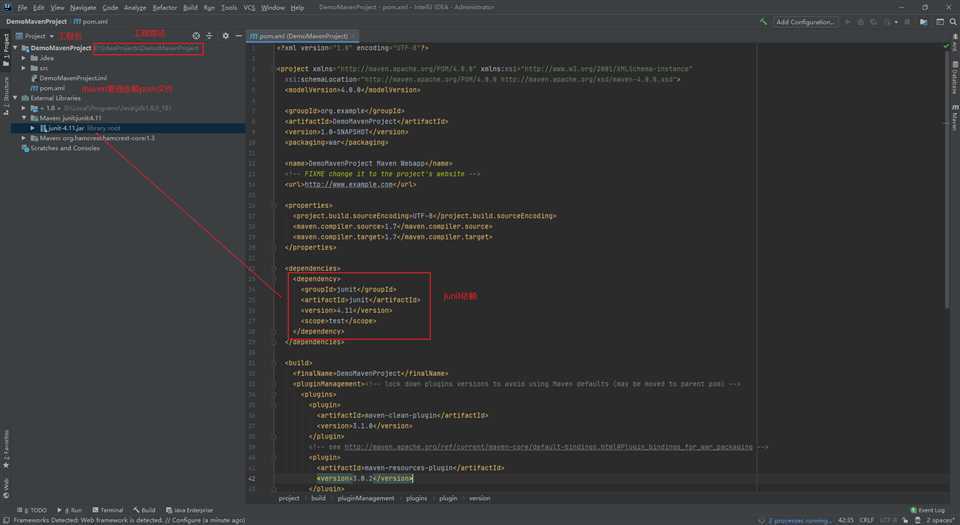
Task: Expand Maven: org.hamcrest:hamcrest-core:1.3 node
Action: tap(24, 138)
